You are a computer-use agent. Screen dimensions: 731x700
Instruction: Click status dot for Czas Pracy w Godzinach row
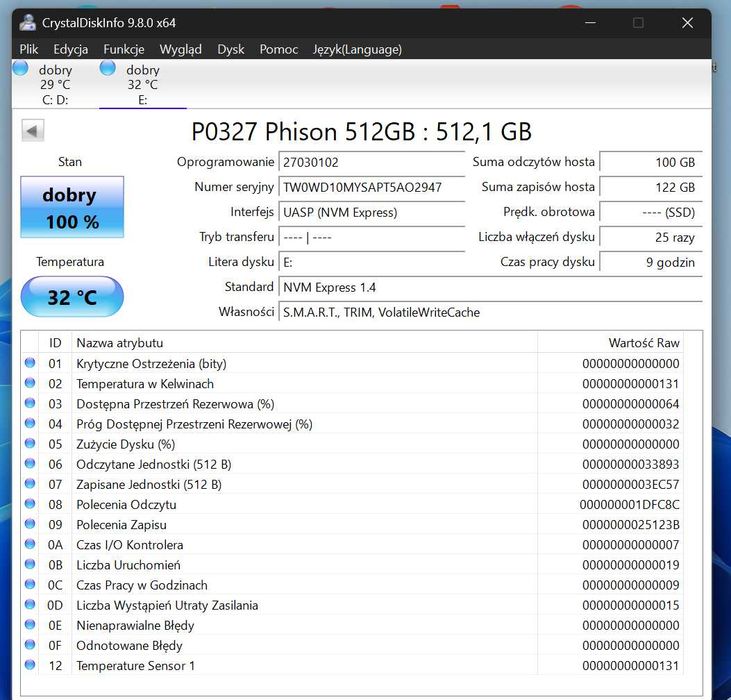30,584
